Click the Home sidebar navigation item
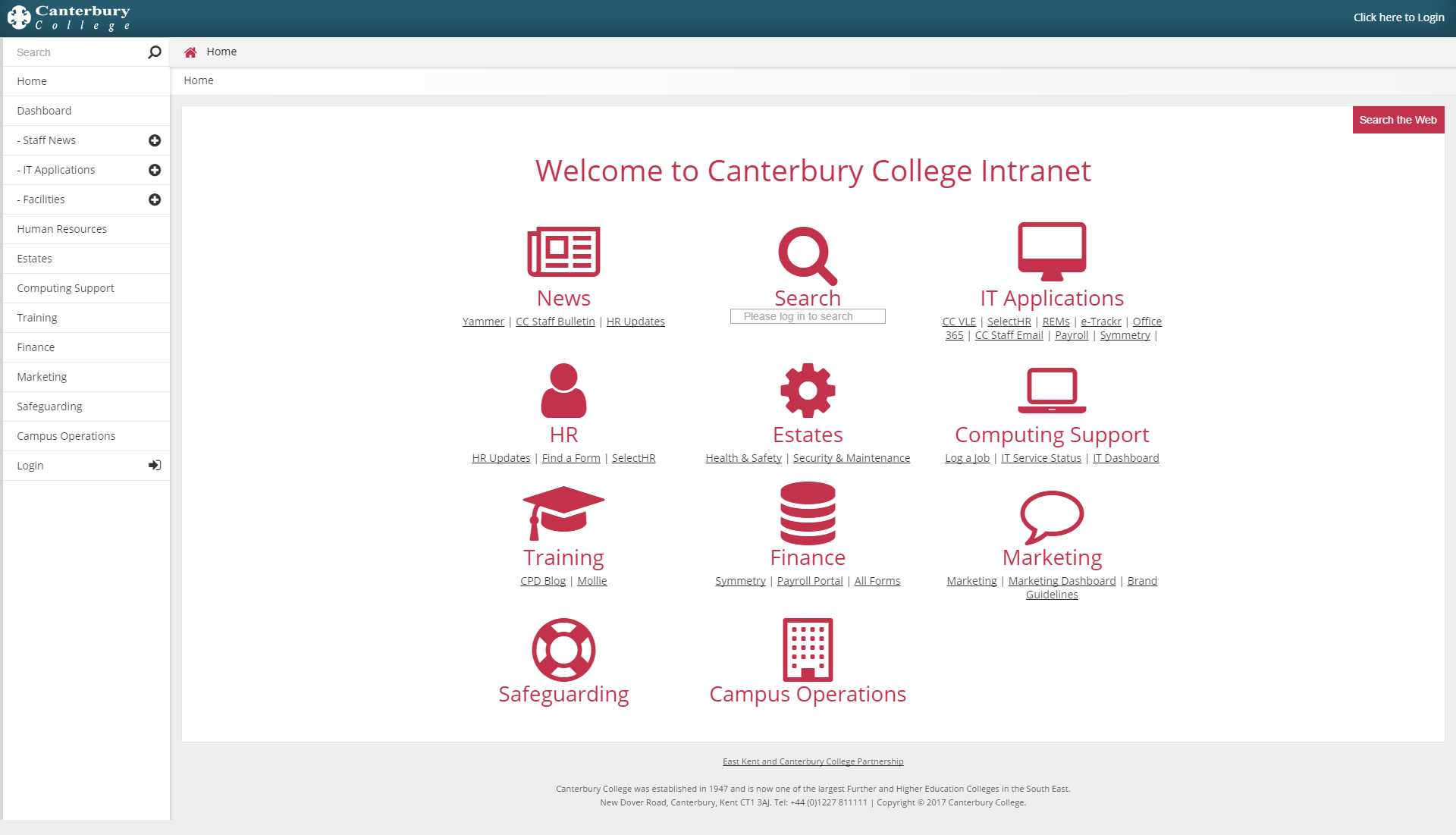 point(85,80)
